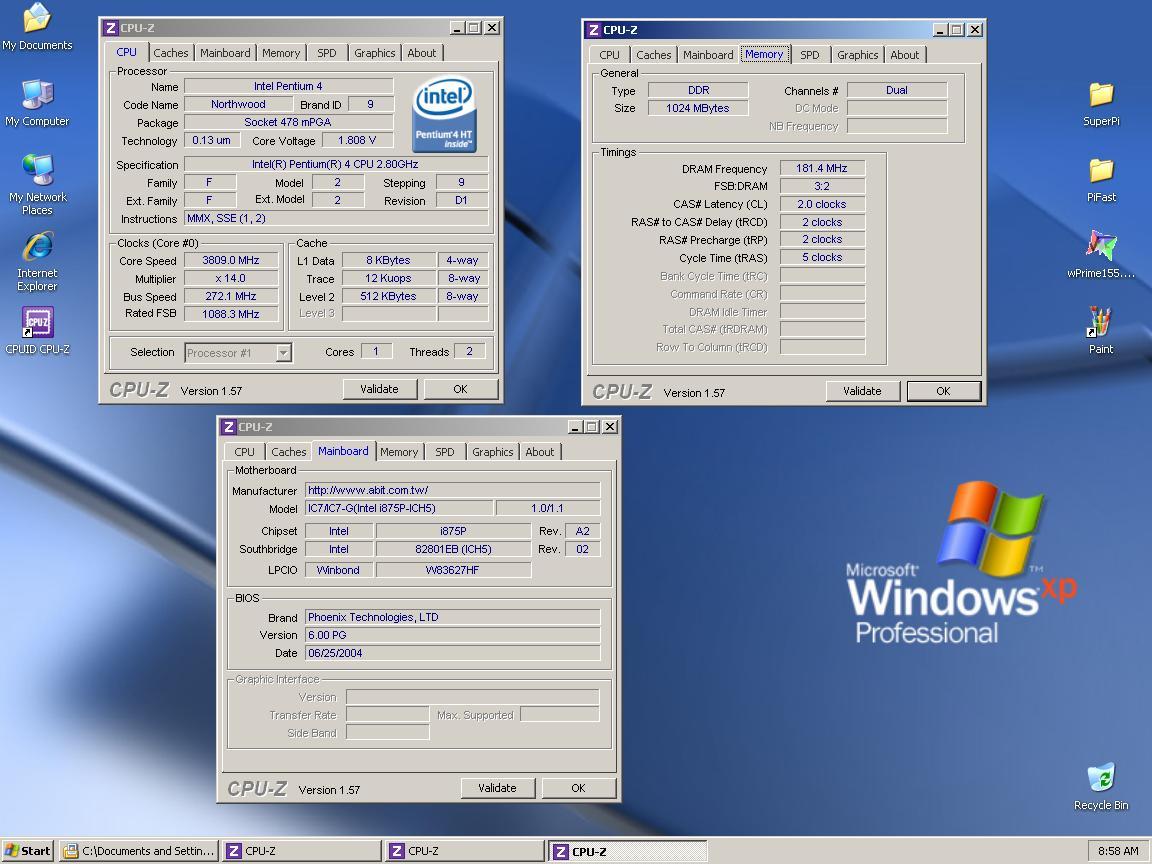This screenshot has height=864, width=1152.
Task: Click OK in the Mainboard window
Action: (x=578, y=788)
